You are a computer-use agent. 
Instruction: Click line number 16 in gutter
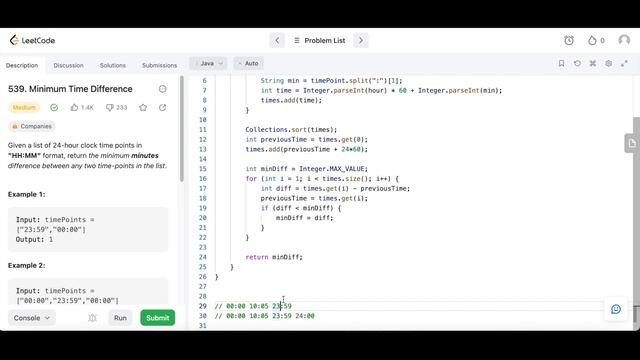click(x=202, y=178)
